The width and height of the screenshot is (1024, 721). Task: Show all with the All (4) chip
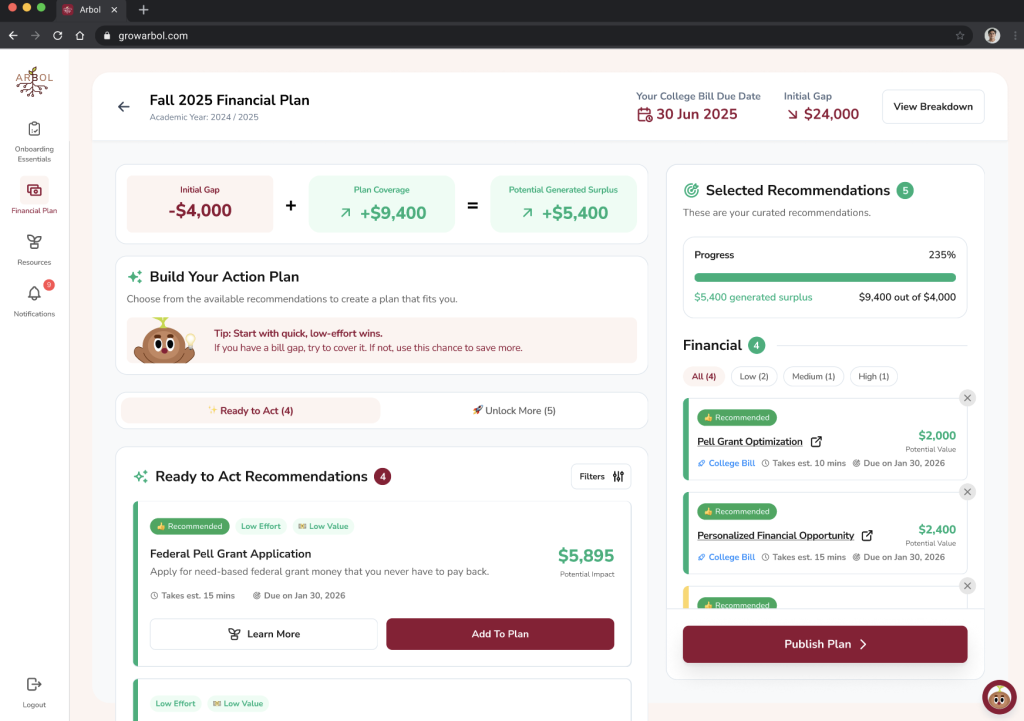point(704,377)
